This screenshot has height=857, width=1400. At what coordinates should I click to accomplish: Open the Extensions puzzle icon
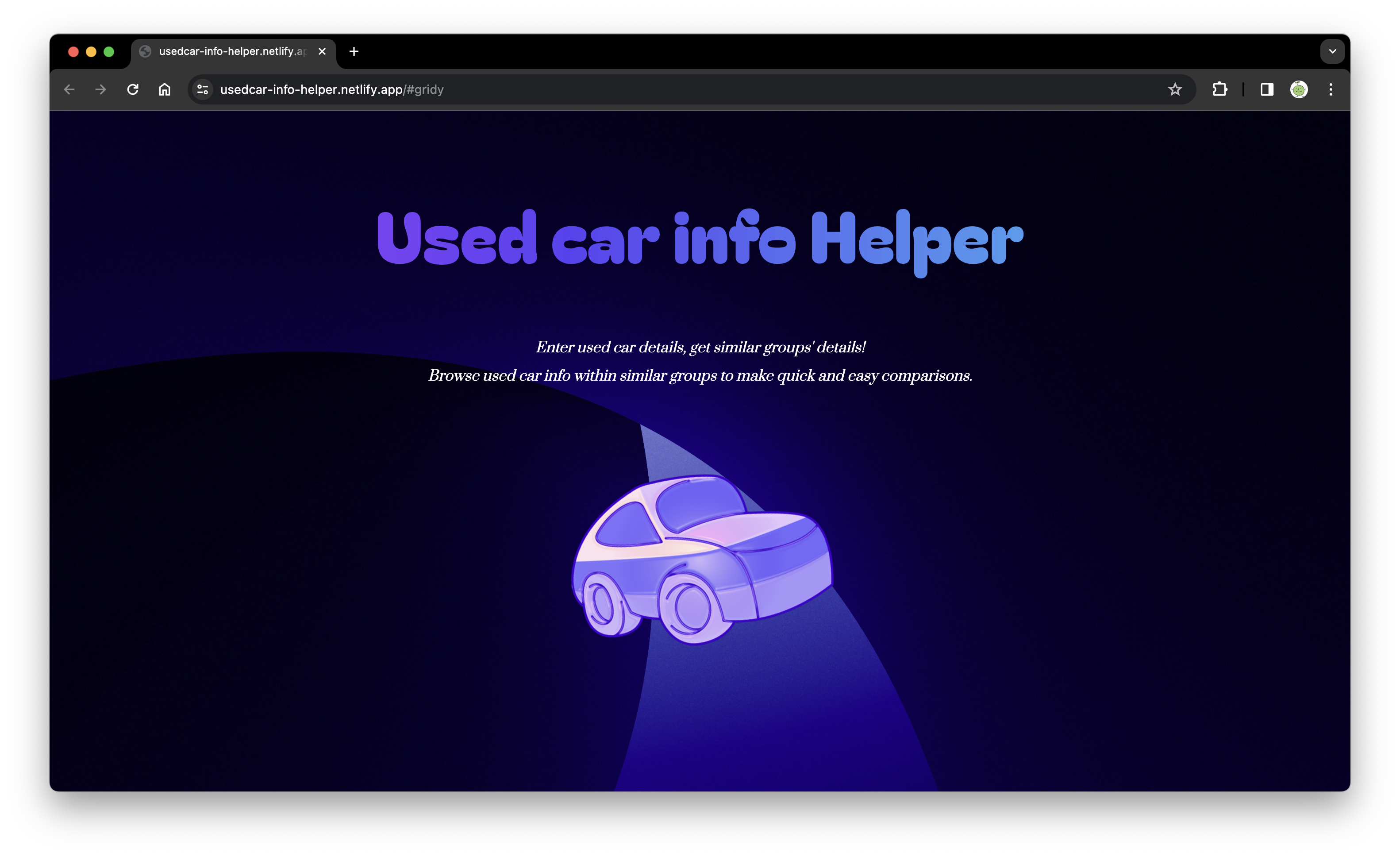pyautogui.click(x=1219, y=89)
